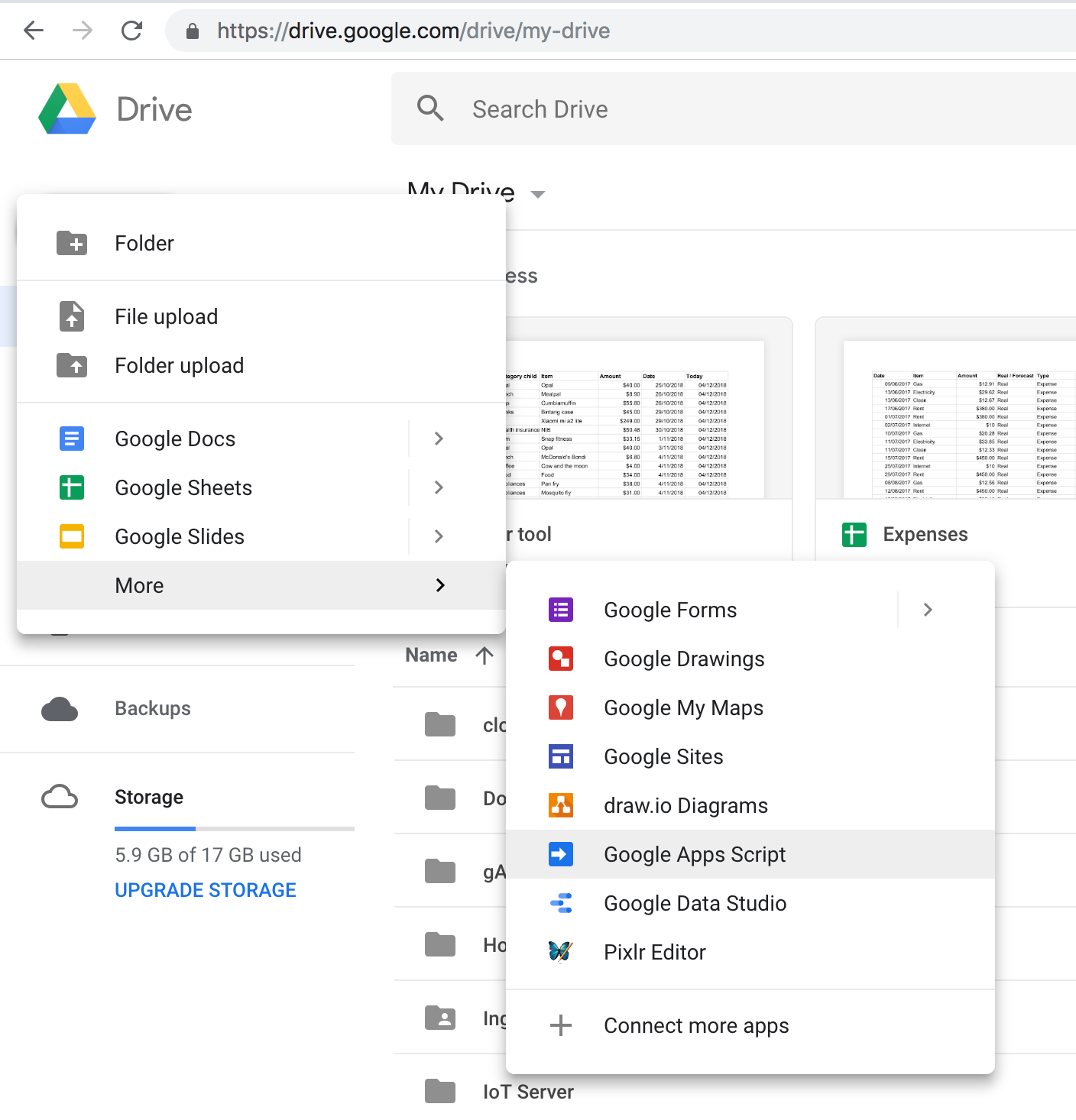Expand the Google Docs submenu arrow
The image size is (1076, 1120).
pos(439,439)
